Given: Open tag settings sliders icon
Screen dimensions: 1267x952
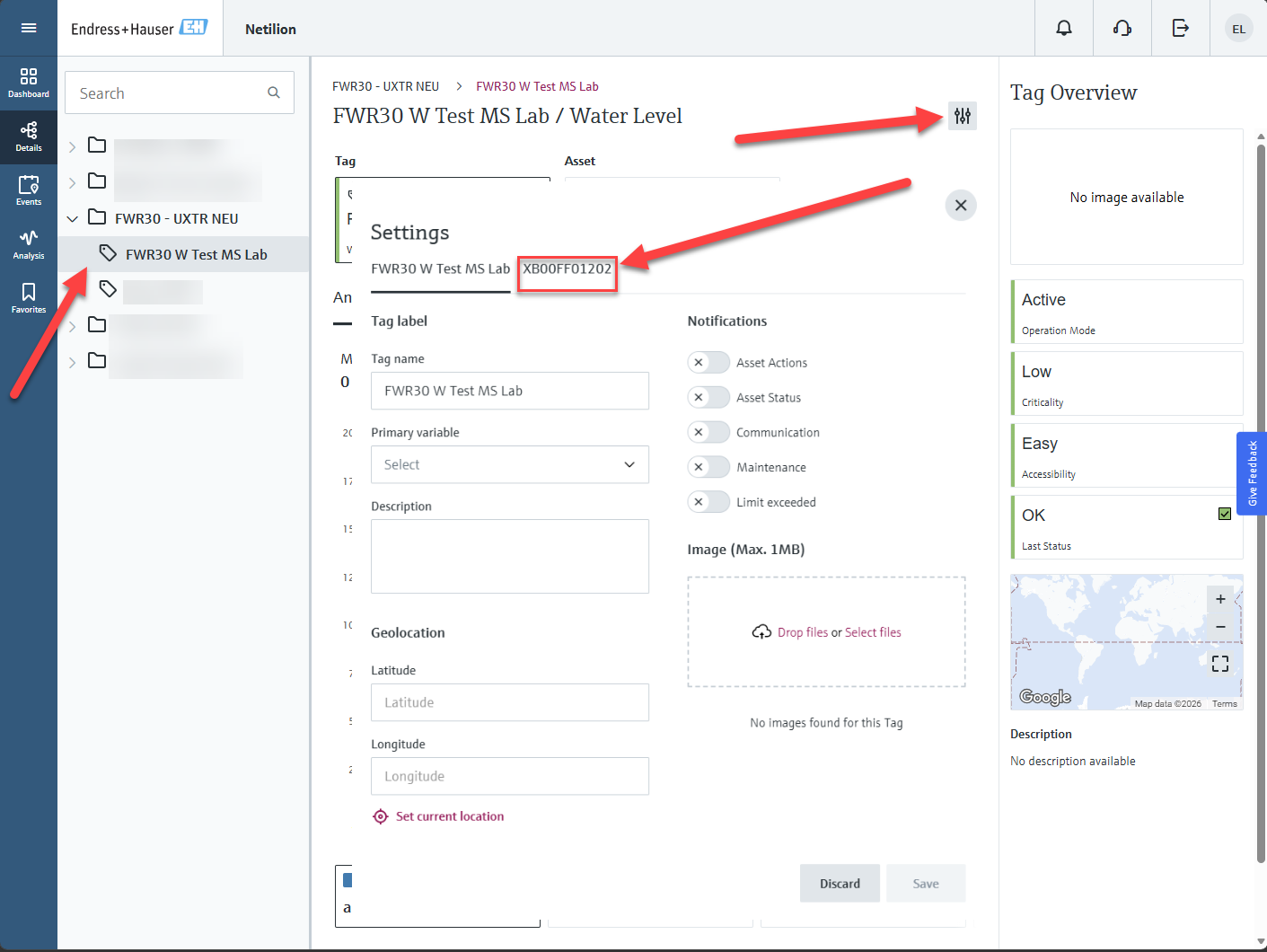Looking at the screenshot, I should tap(963, 116).
